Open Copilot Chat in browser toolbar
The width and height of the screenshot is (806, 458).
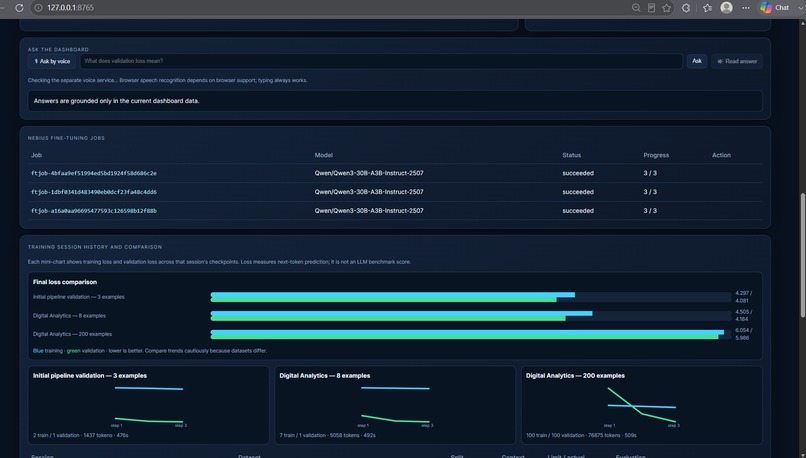point(775,8)
